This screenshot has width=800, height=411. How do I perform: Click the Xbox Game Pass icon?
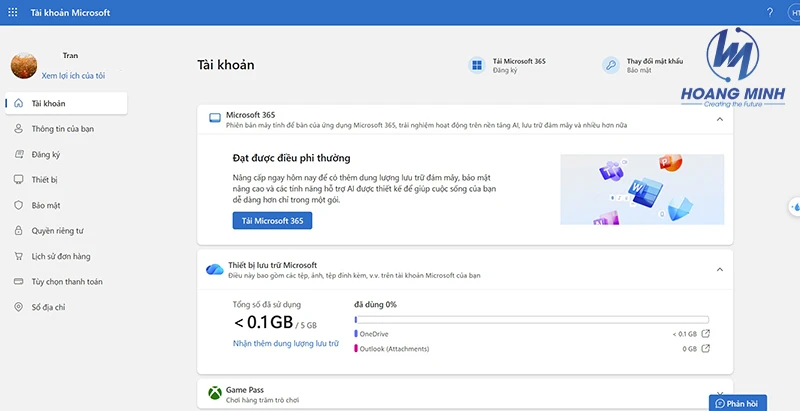[x=215, y=393]
